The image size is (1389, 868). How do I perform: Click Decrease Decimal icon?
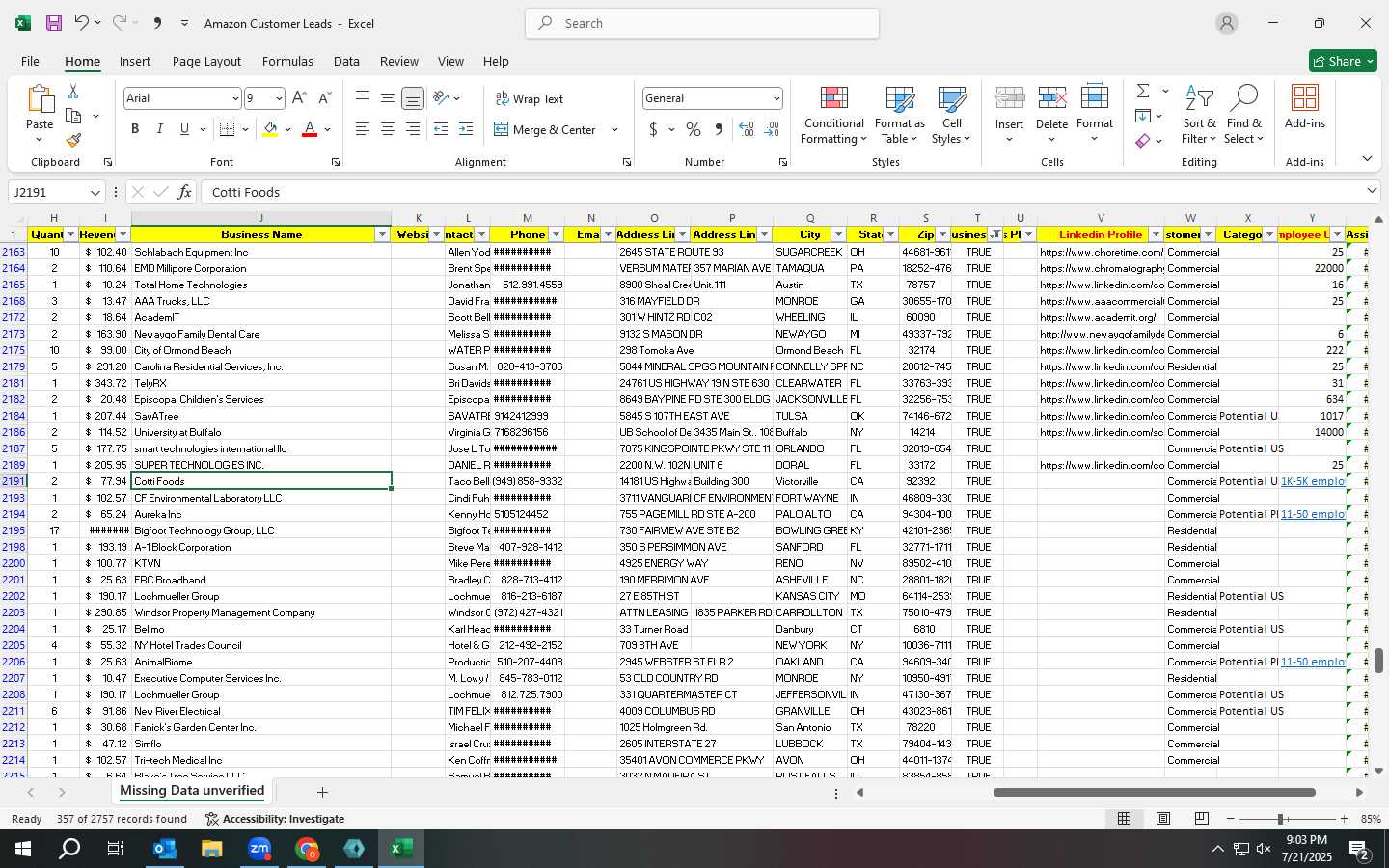point(772,129)
